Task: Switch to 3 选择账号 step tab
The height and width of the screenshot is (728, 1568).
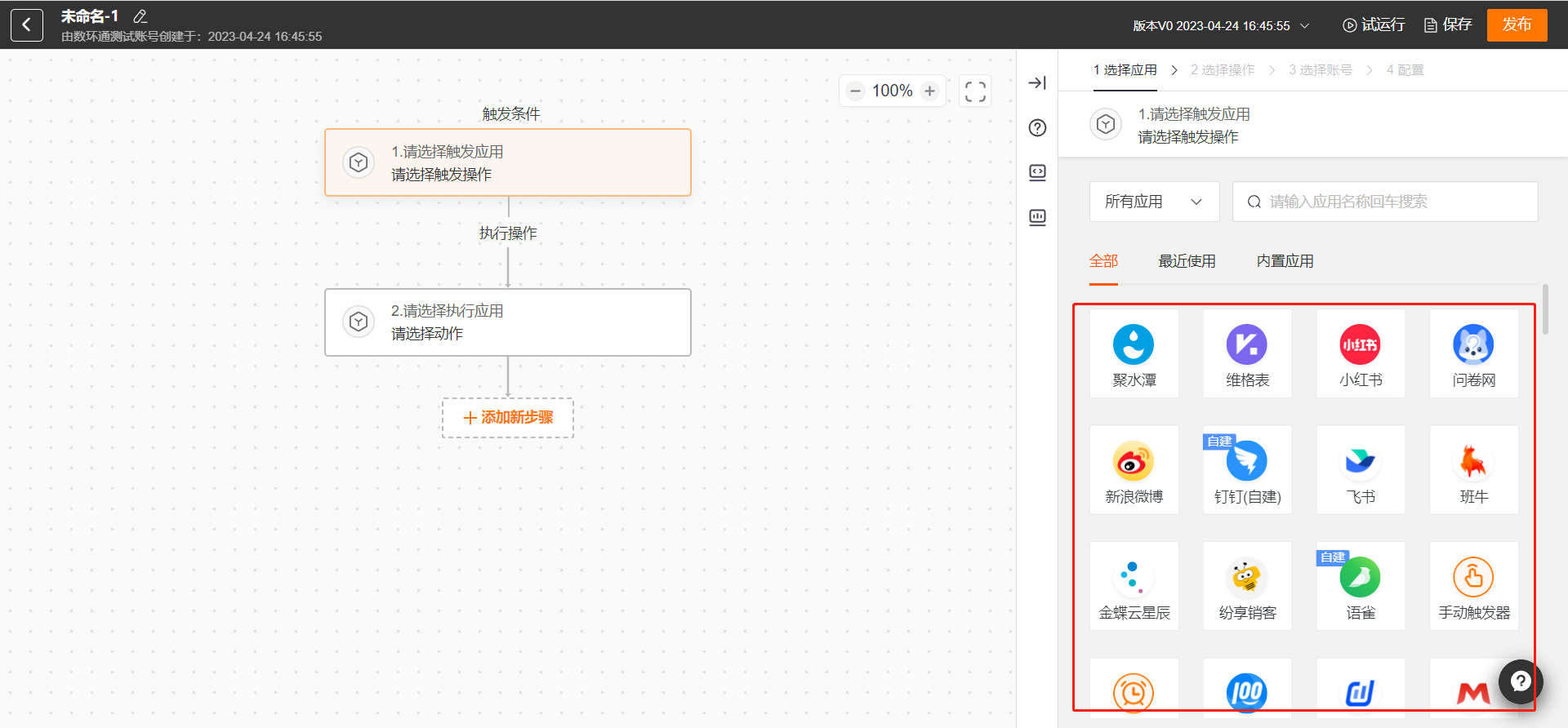Action: (x=1321, y=70)
